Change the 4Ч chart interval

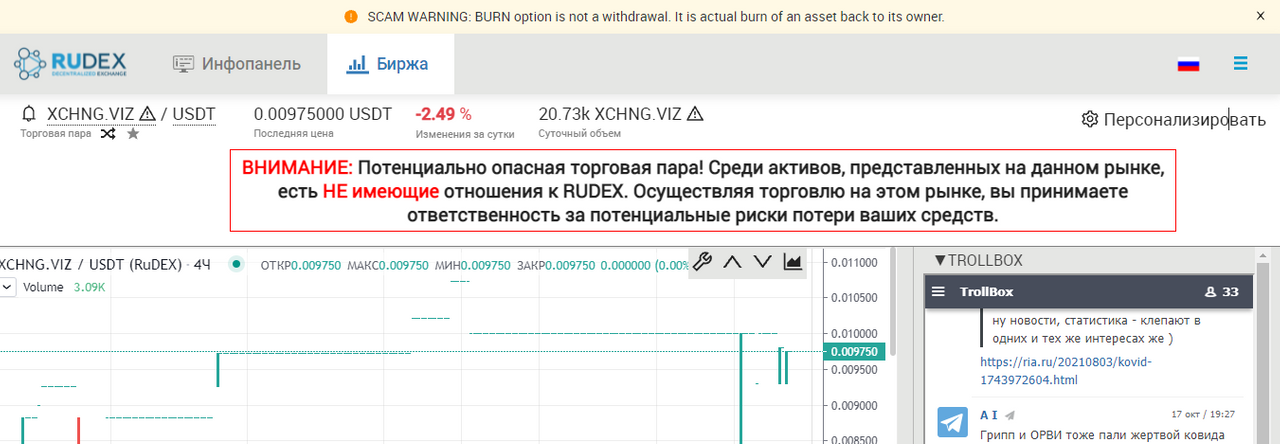pyautogui.click(x=202, y=265)
